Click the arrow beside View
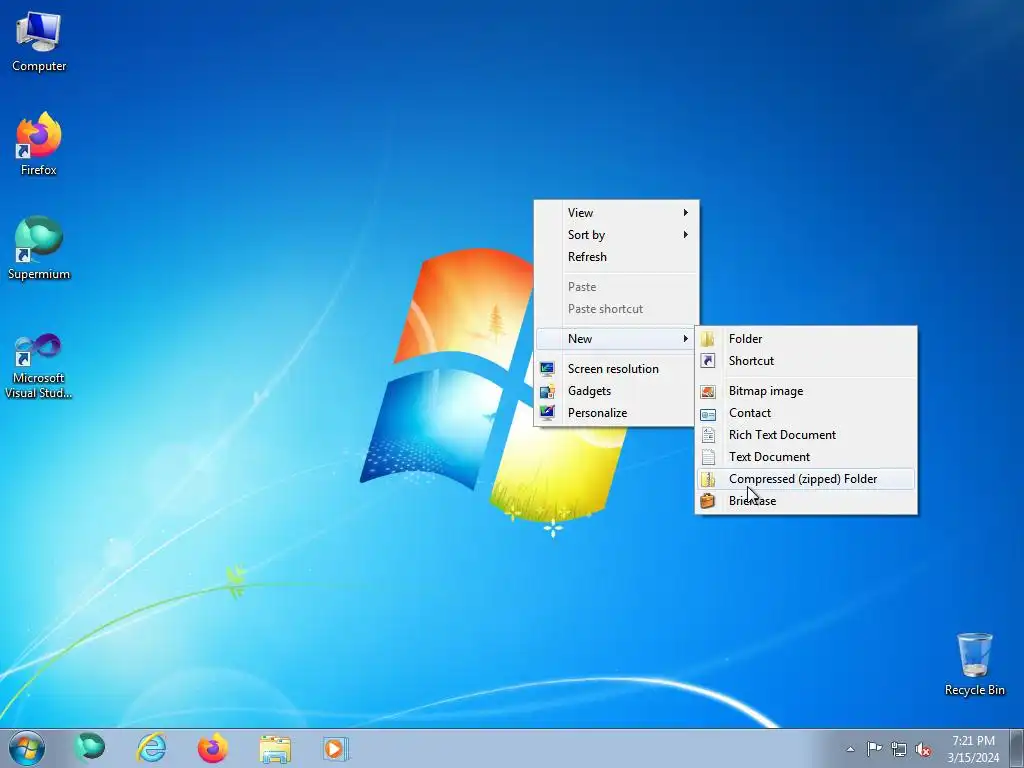This screenshot has width=1024, height=768. tap(686, 213)
